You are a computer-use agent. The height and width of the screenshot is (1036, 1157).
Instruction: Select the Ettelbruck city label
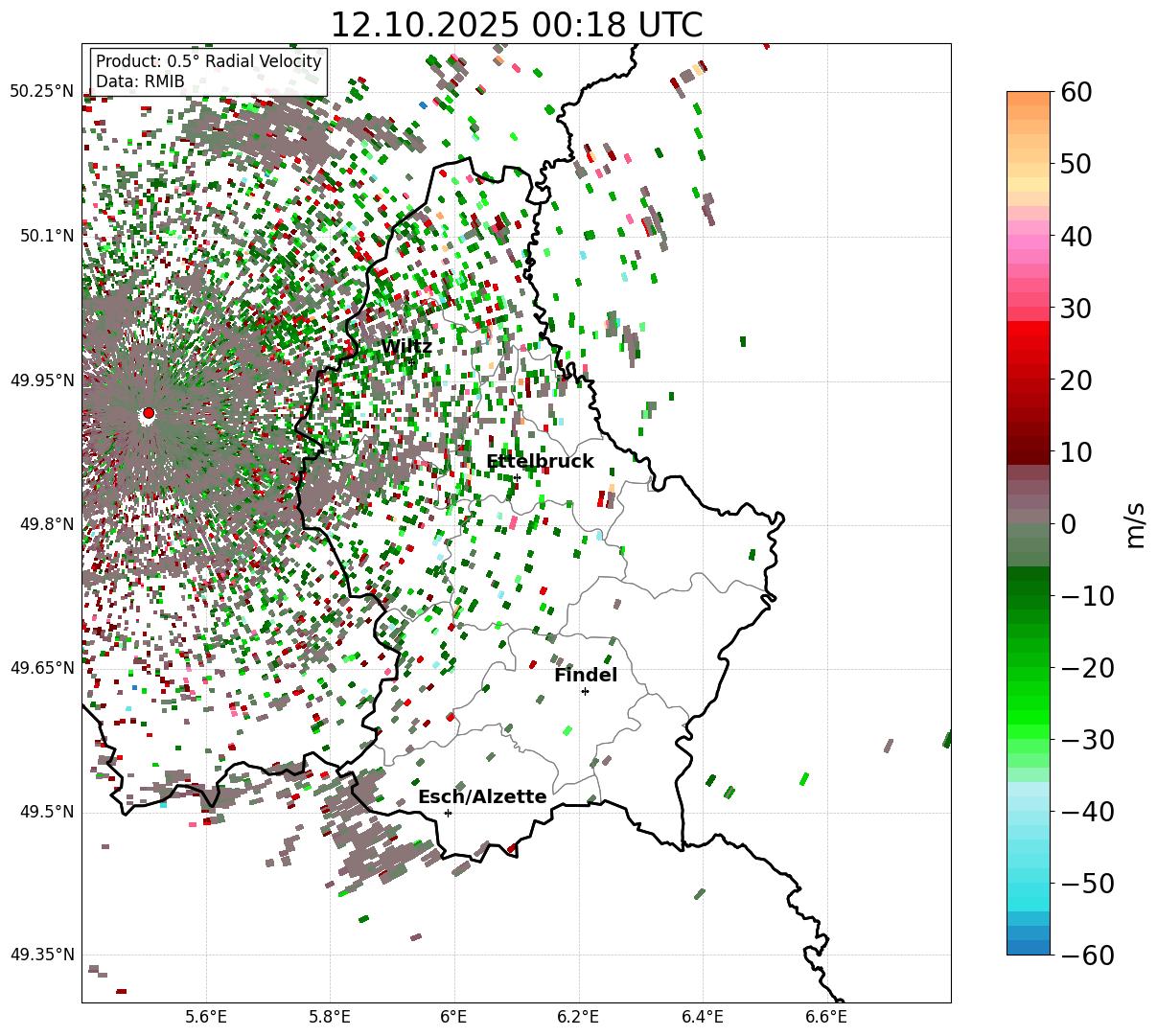(x=540, y=462)
